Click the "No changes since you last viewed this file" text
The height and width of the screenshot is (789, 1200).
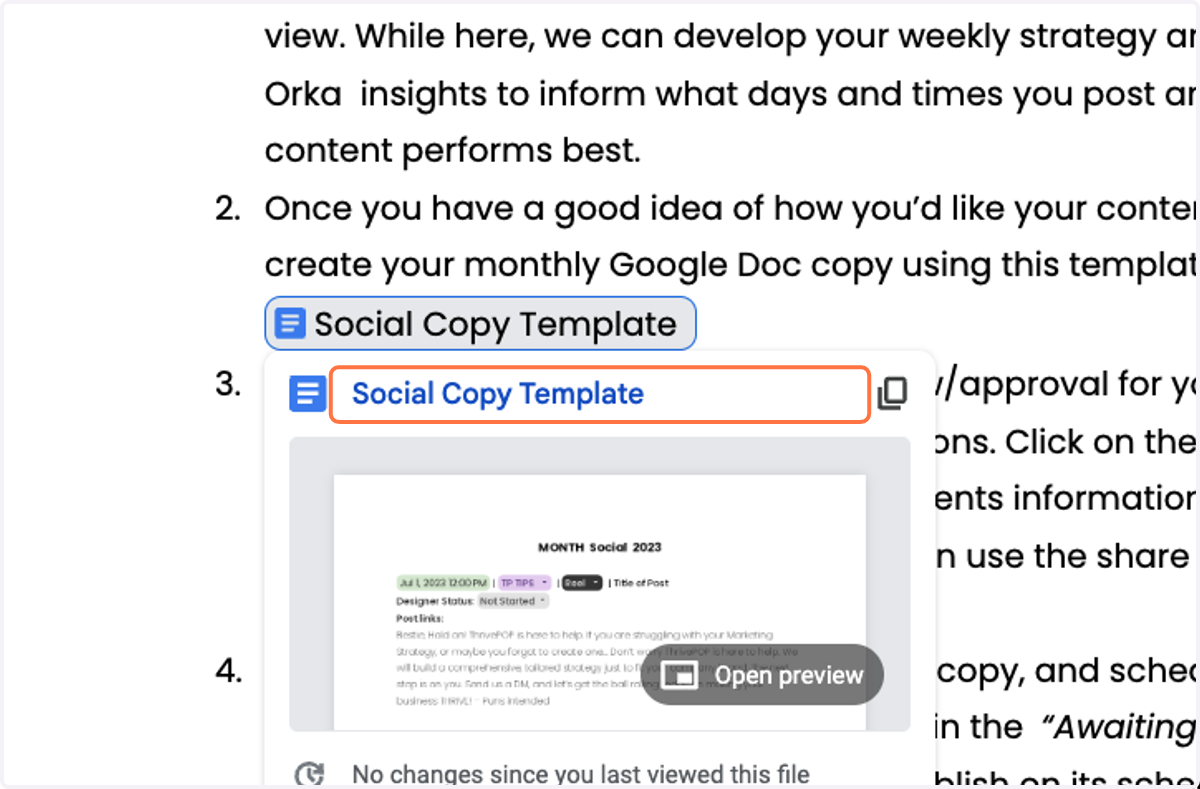click(x=581, y=774)
